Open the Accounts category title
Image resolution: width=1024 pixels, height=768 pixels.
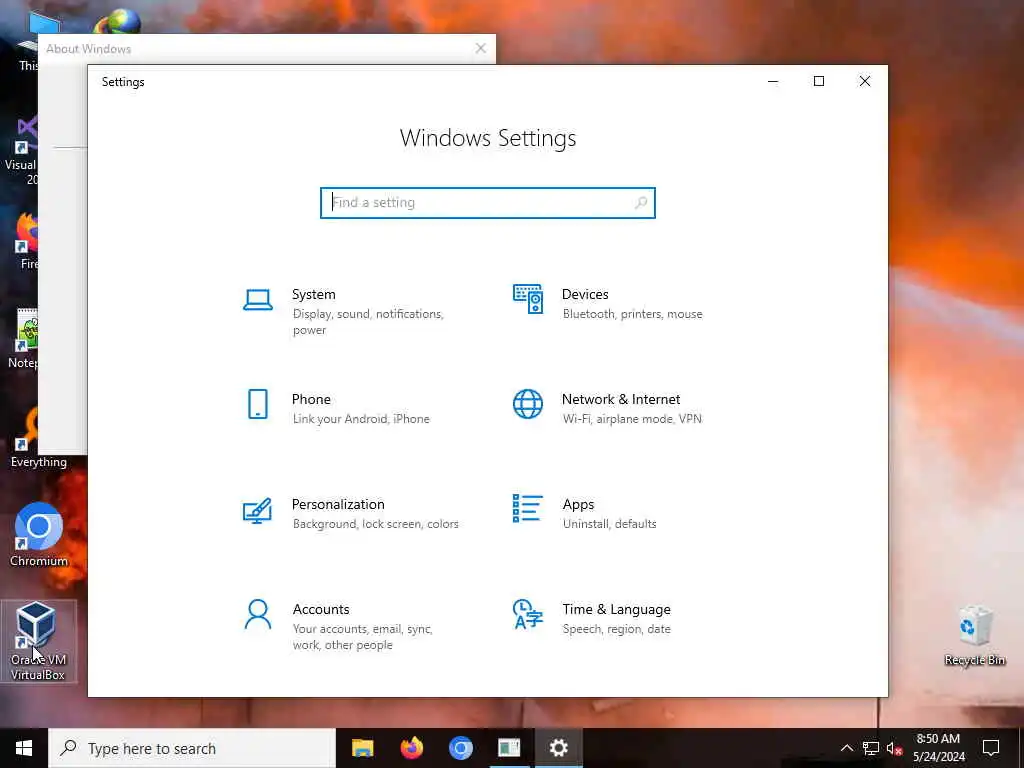click(321, 609)
